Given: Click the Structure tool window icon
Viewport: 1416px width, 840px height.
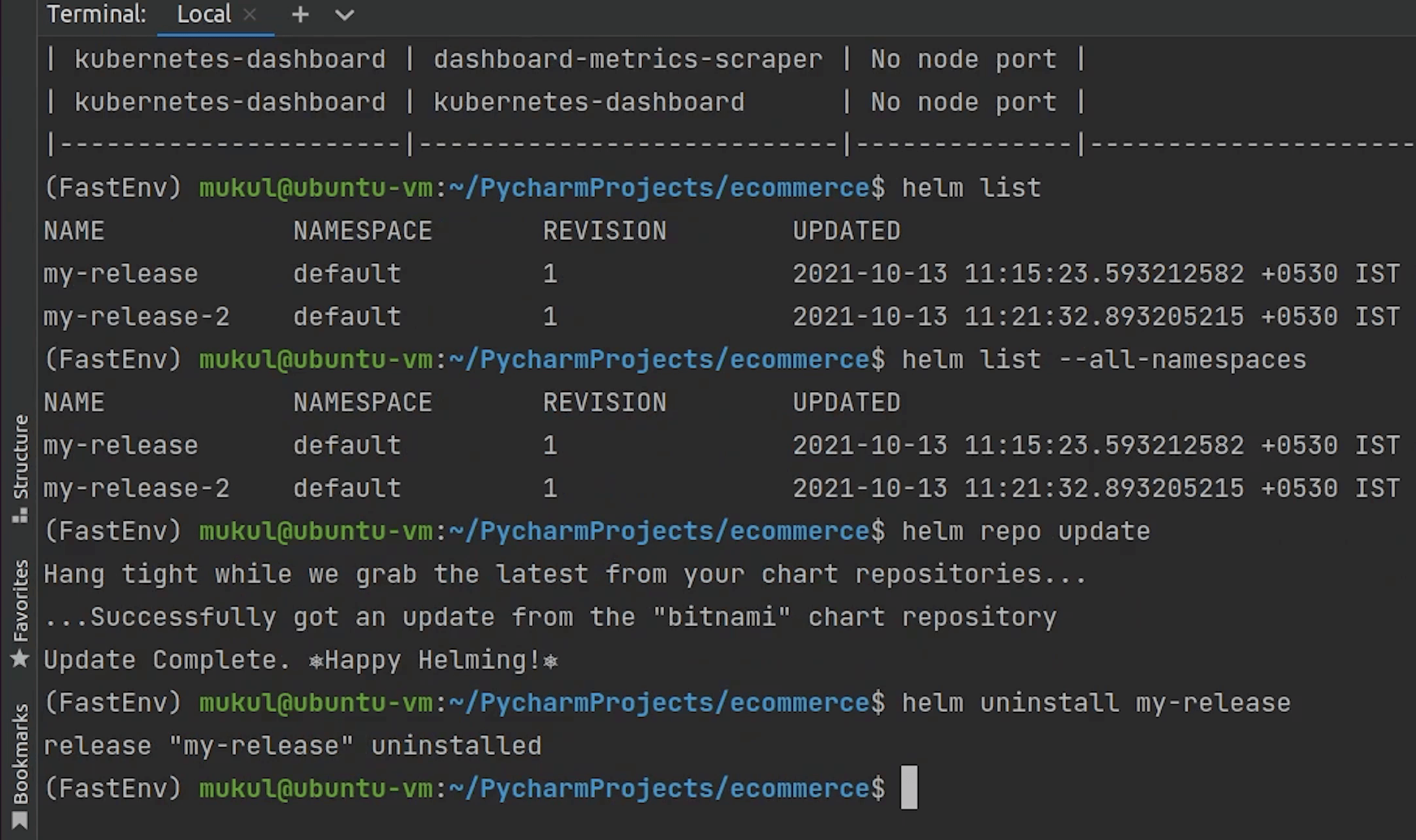Looking at the screenshot, I should [x=20, y=516].
